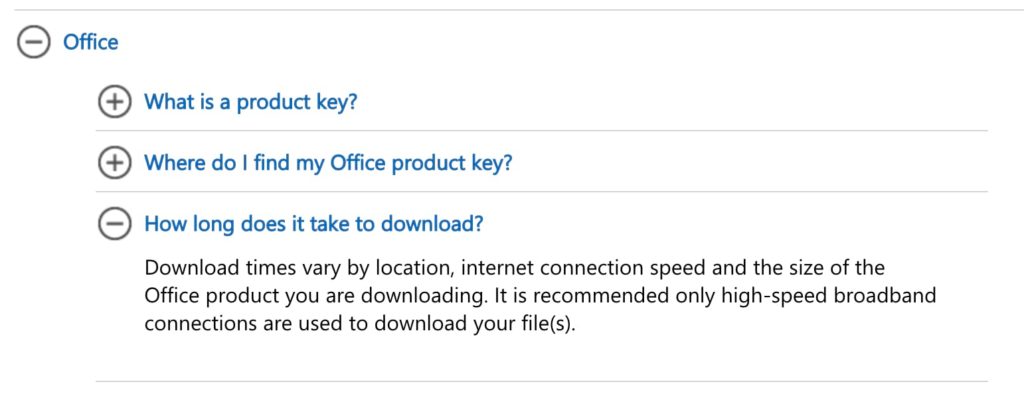Click the download times answer paragraph

(x=540, y=296)
